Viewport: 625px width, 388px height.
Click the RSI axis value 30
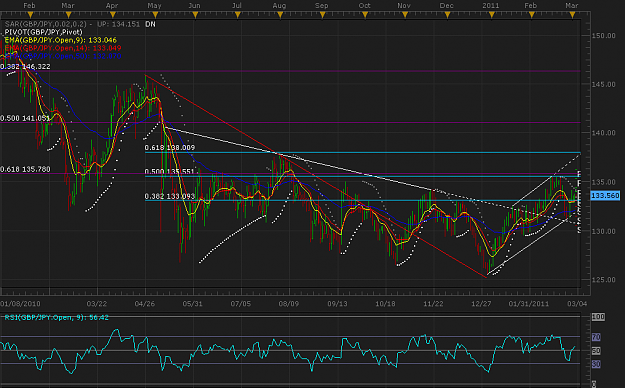[596, 364]
